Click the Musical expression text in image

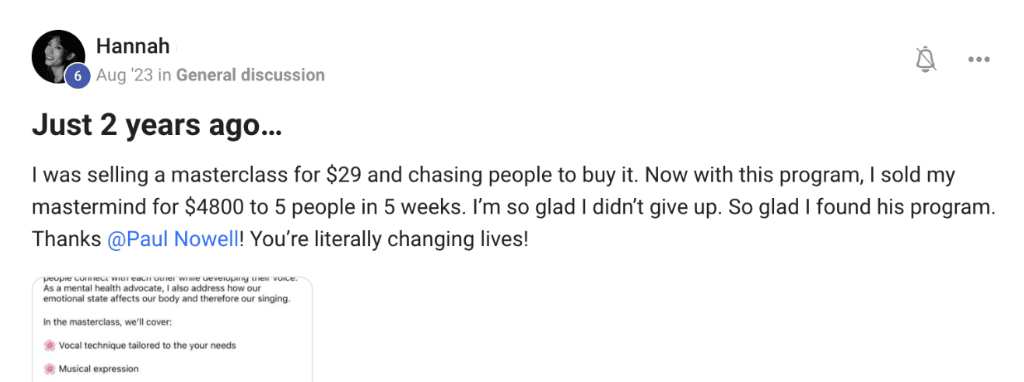[99, 369]
